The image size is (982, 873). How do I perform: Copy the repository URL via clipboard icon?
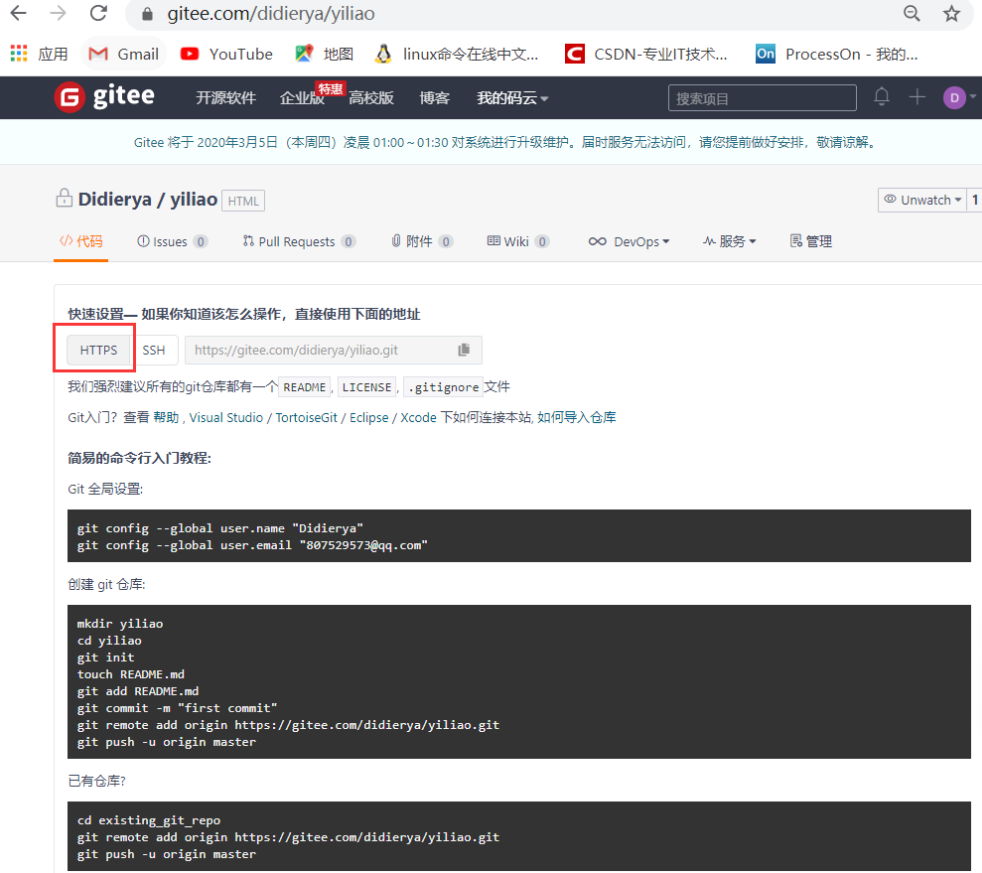[x=463, y=349]
